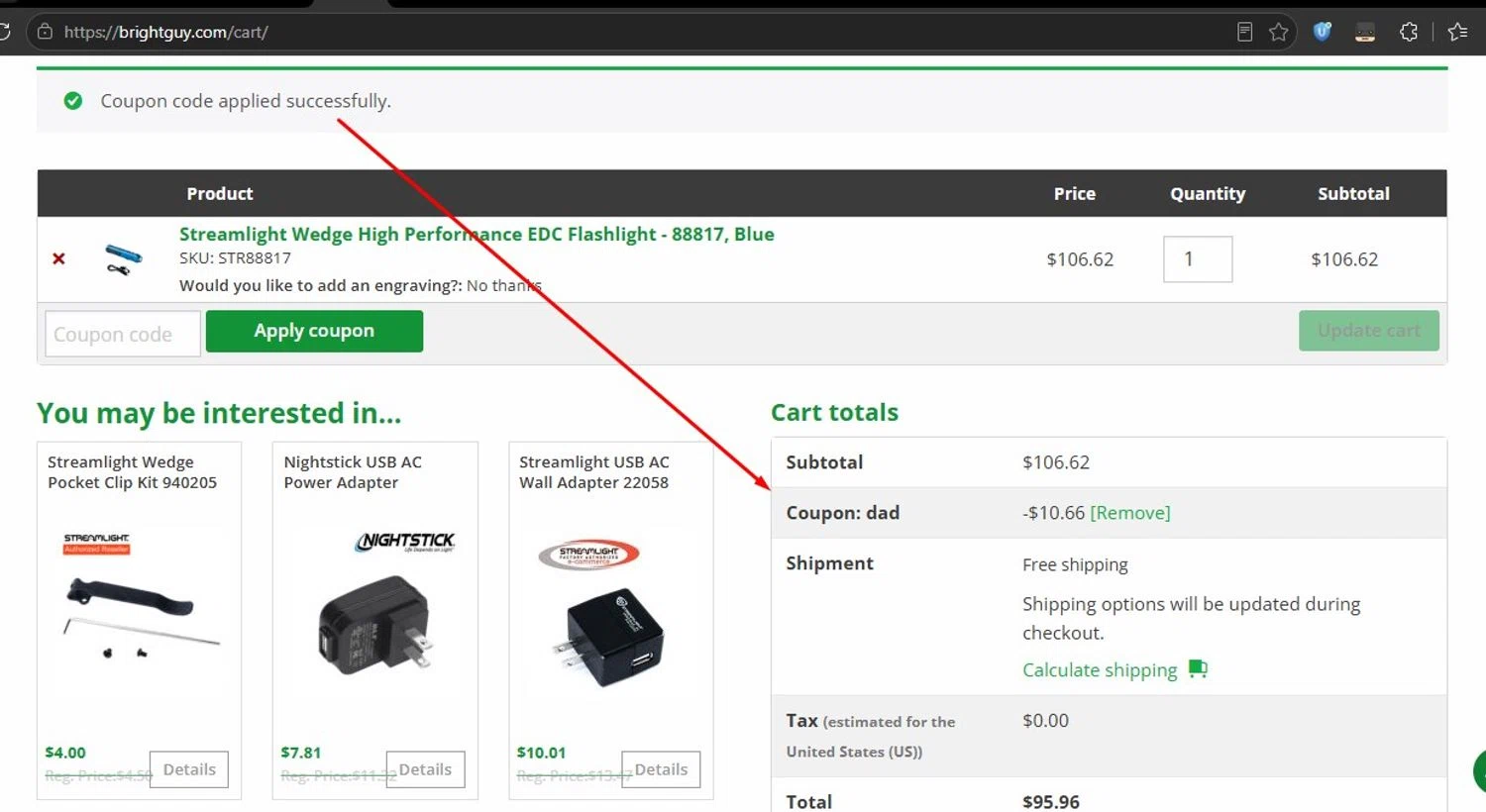Bookmark this page with star icon
Screen dimensions: 1486x812
click(x=1279, y=32)
